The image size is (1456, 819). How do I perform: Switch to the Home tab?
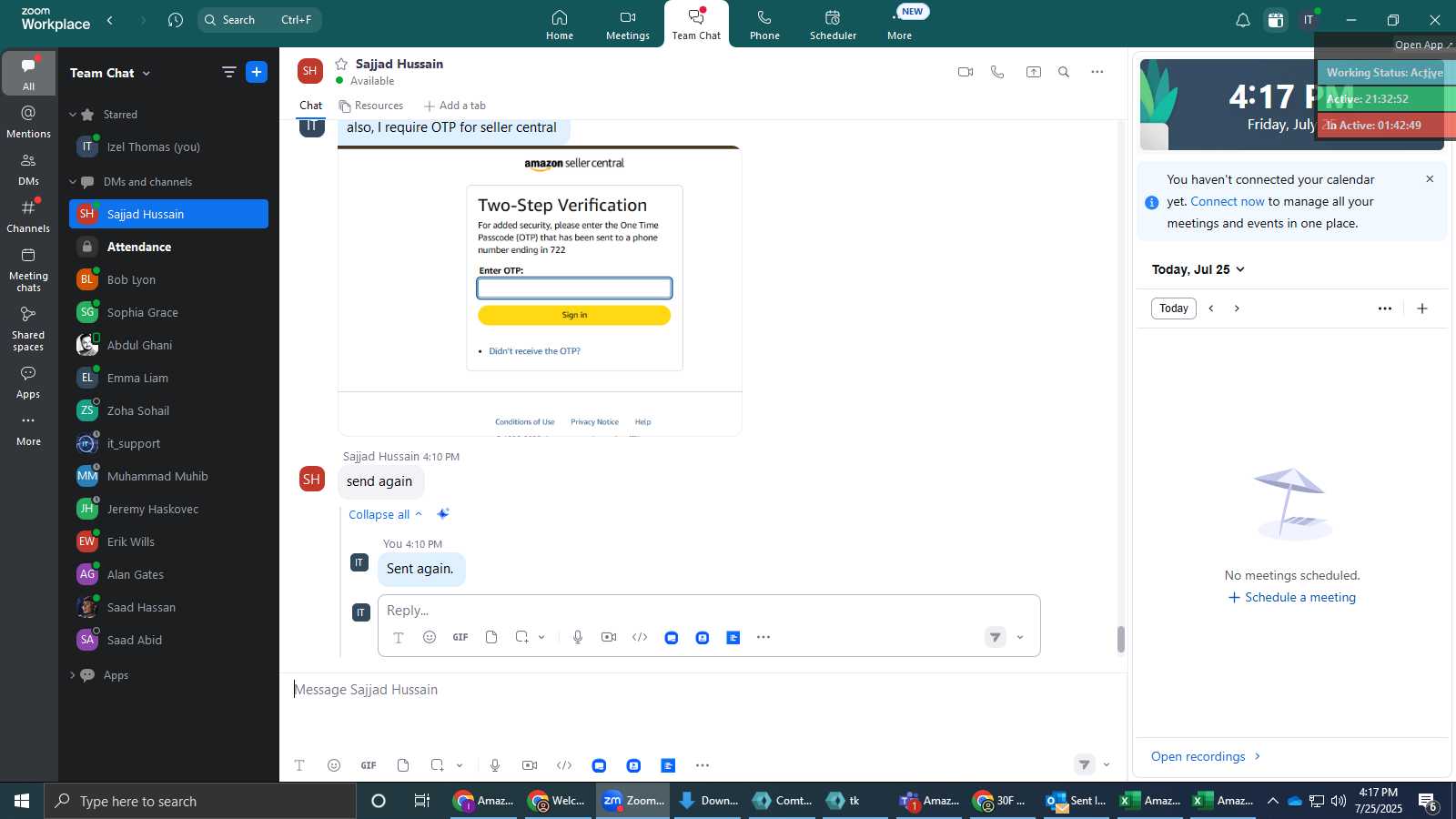tap(560, 25)
